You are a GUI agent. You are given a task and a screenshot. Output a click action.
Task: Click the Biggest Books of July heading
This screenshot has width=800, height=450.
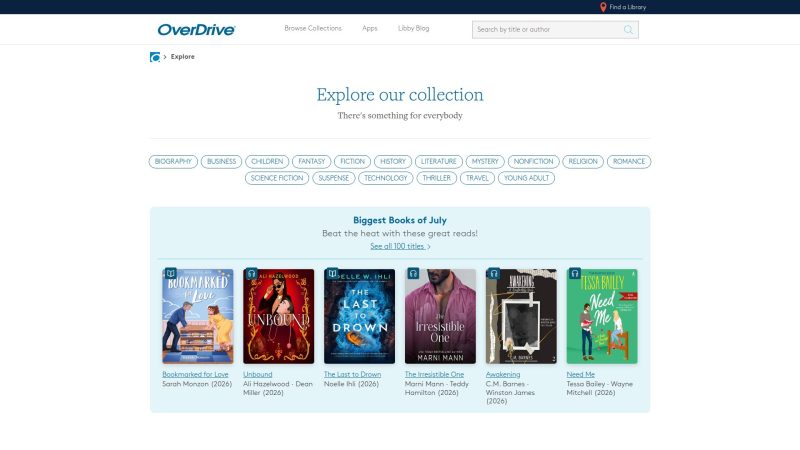(x=400, y=220)
